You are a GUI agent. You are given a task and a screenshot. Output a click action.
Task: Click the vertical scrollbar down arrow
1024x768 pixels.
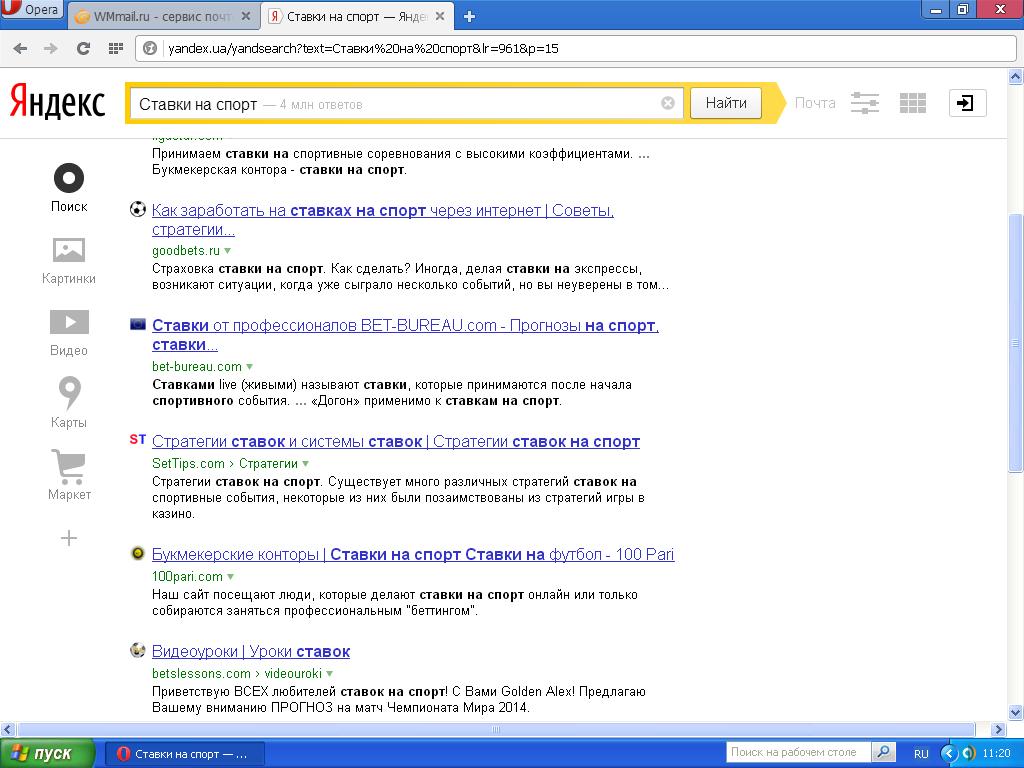coord(1016,713)
